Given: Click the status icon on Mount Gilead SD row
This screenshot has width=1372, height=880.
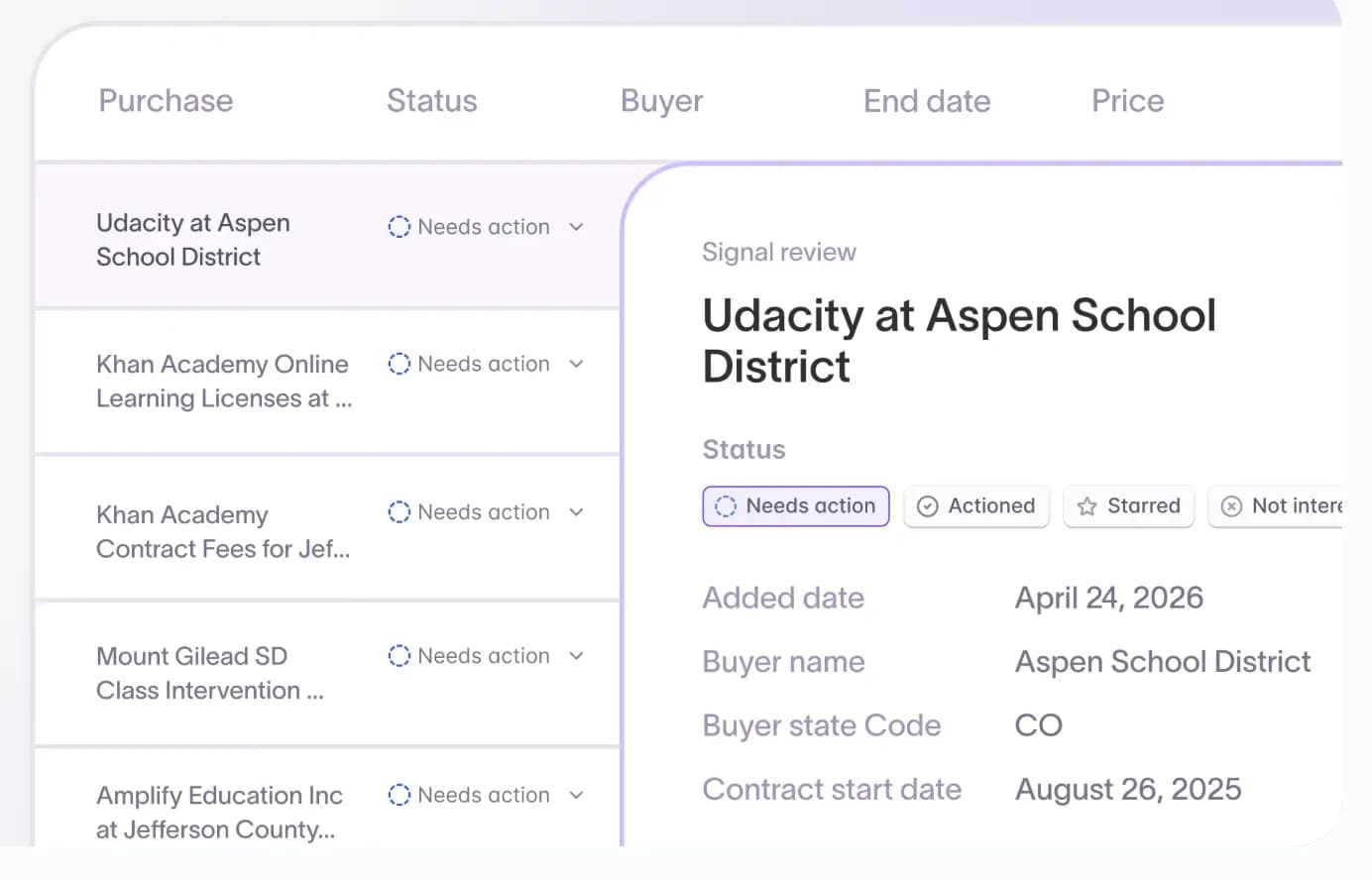Looking at the screenshot, I should click(x=399, y=656).
